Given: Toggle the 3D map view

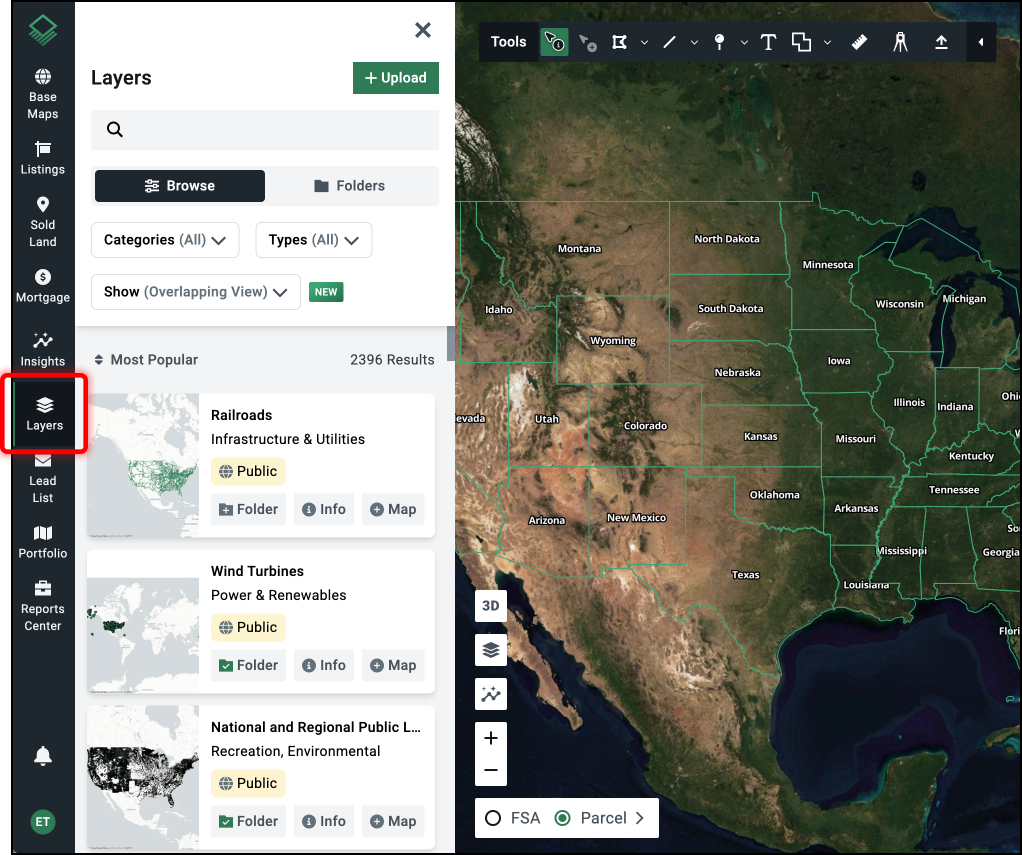Looking at the screenshot, I should pos(491,606).
